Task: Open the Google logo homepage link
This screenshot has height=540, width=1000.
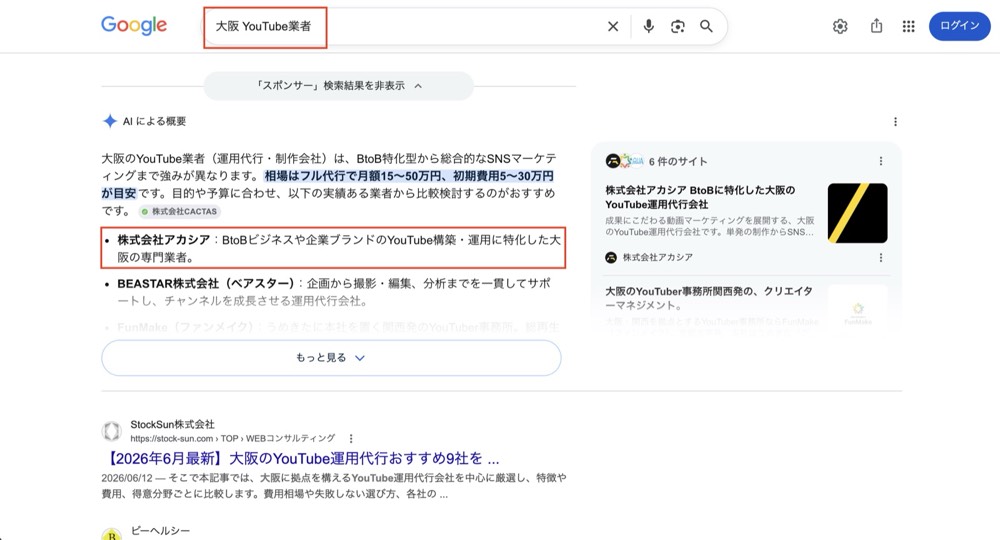Action: click(134, 26)
